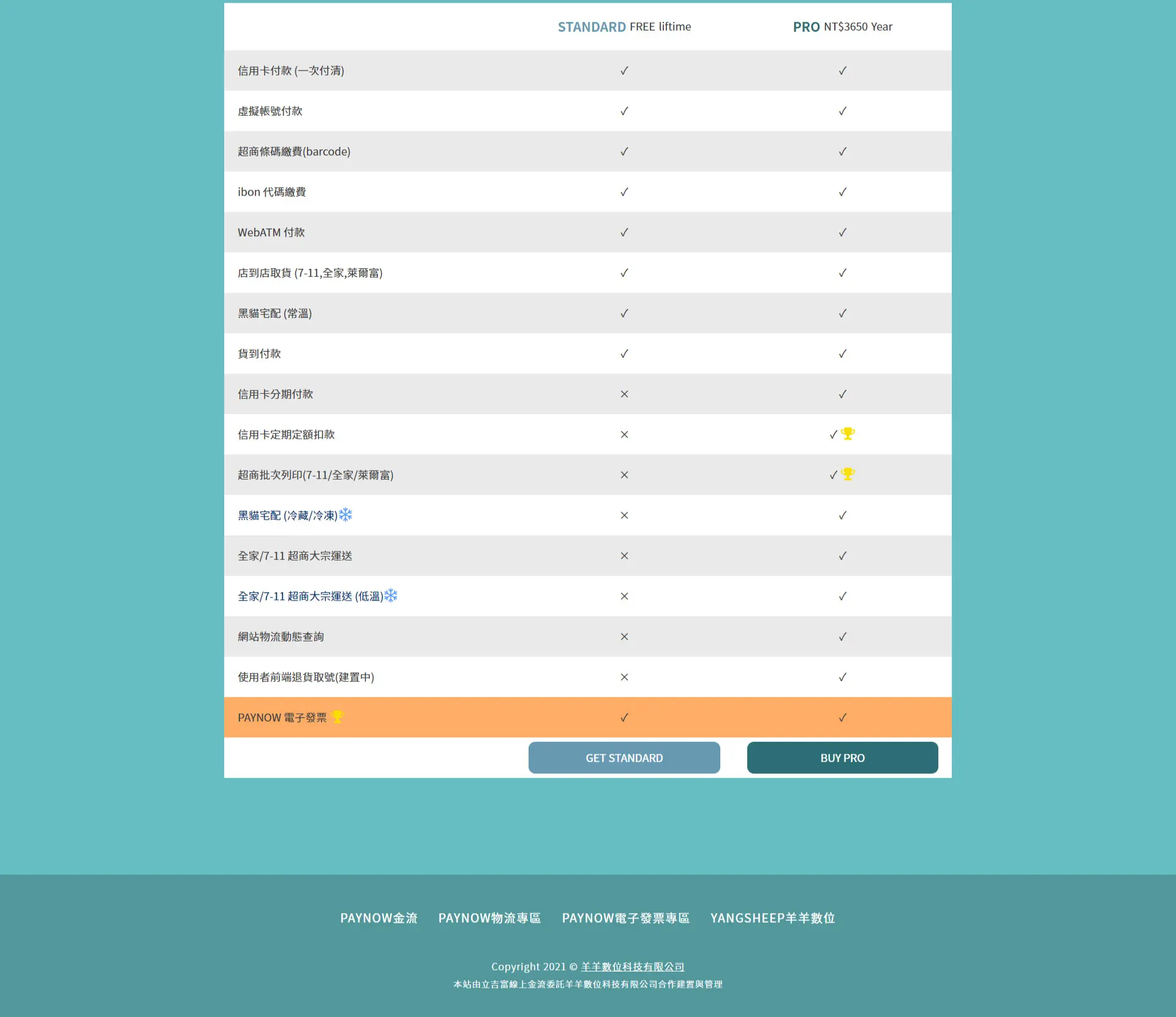
Task: Click the STANDARD FREE liftime column header
Action: pyautogui.click(x=624, y=26)
